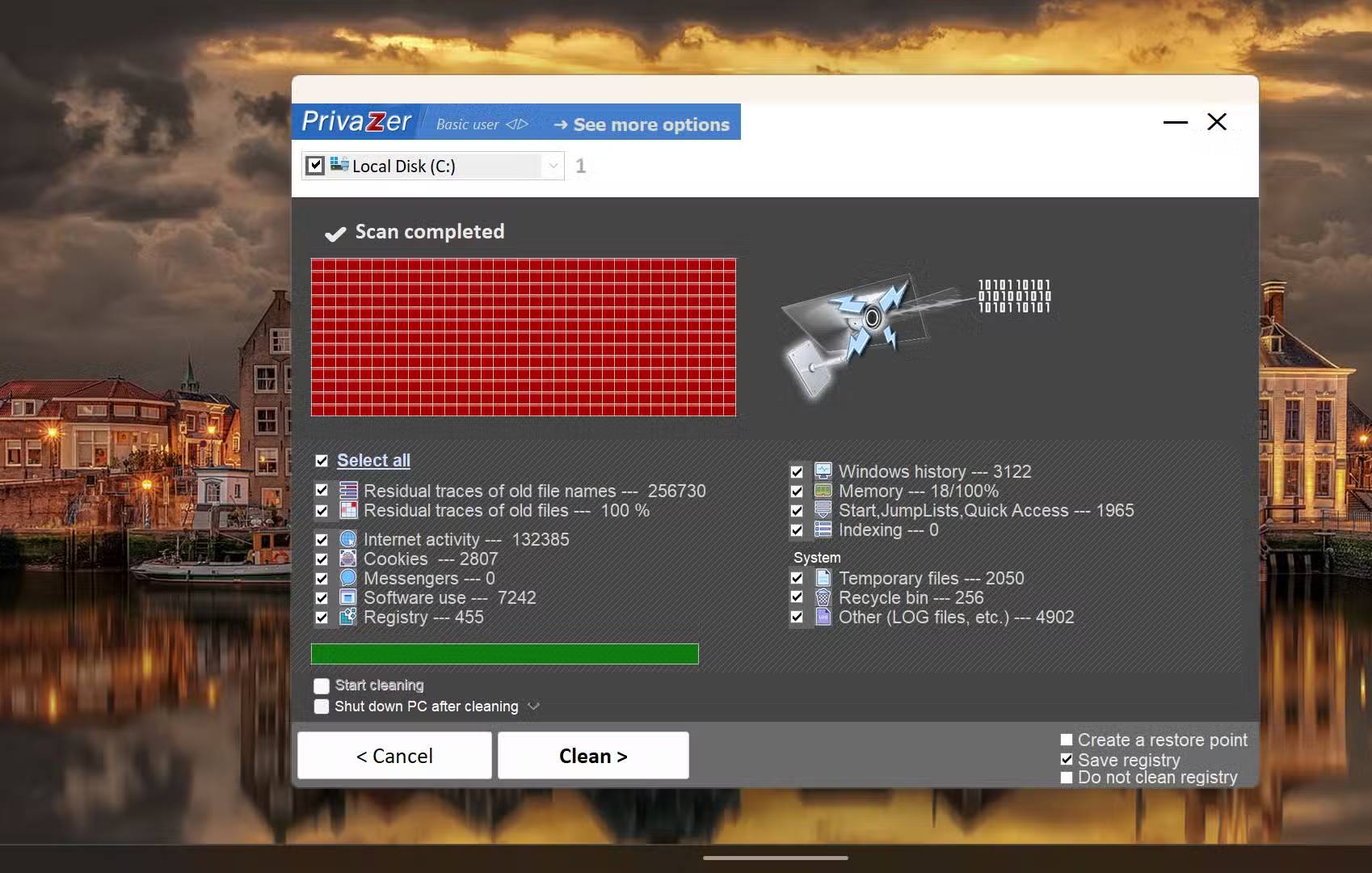Click the green scan progress bar
Image resolution: width=1372 pixels, height=873 pixels.
point(505,654)
